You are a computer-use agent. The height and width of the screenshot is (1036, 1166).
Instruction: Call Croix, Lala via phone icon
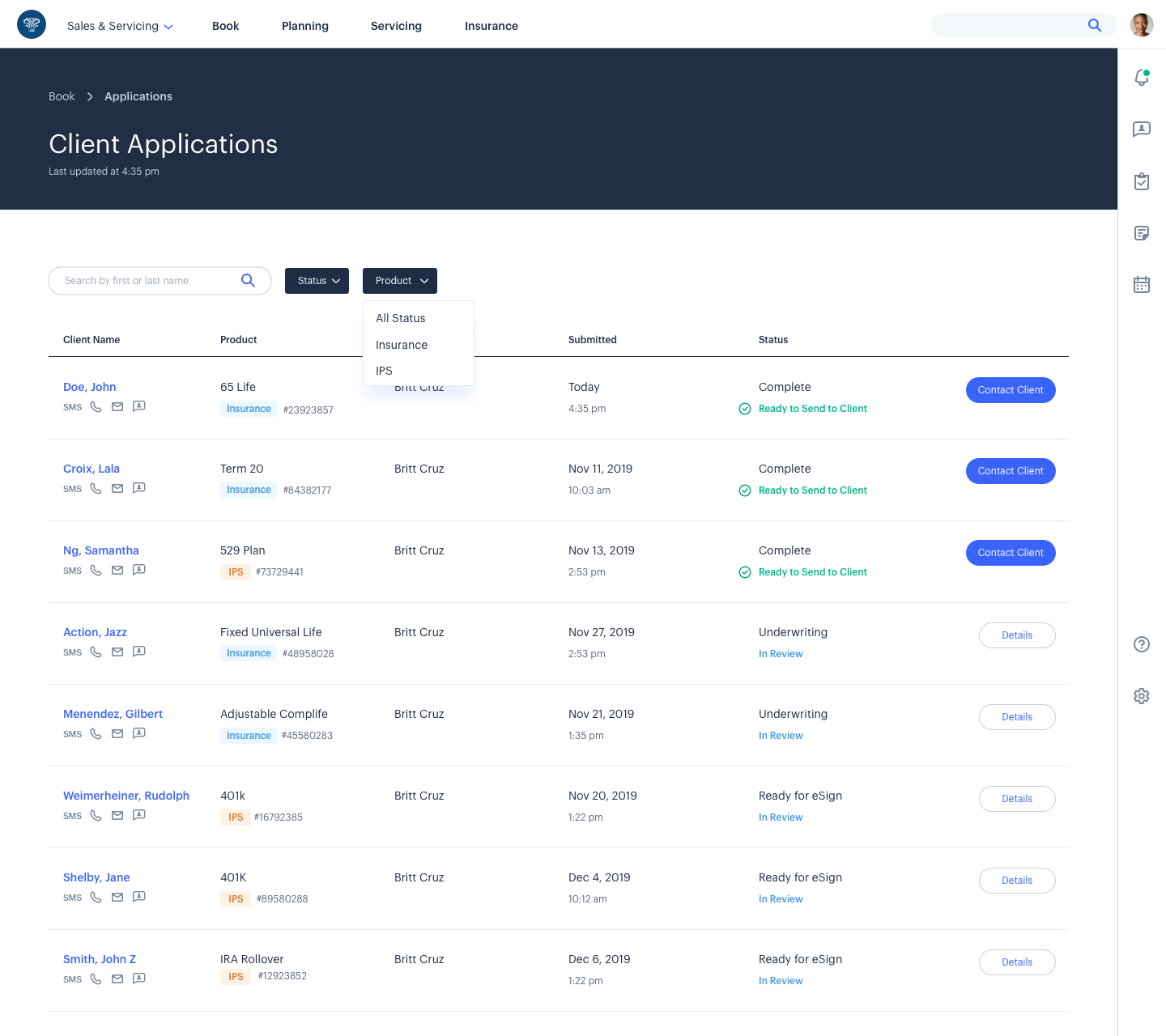96,488
